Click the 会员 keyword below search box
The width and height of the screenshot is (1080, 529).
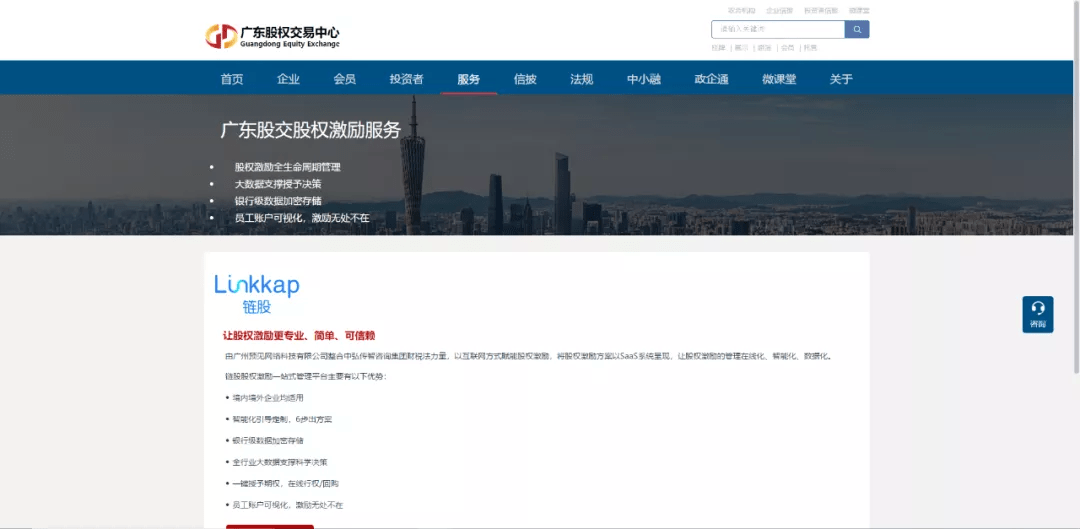pyautogui.click(x=787, y=48)
